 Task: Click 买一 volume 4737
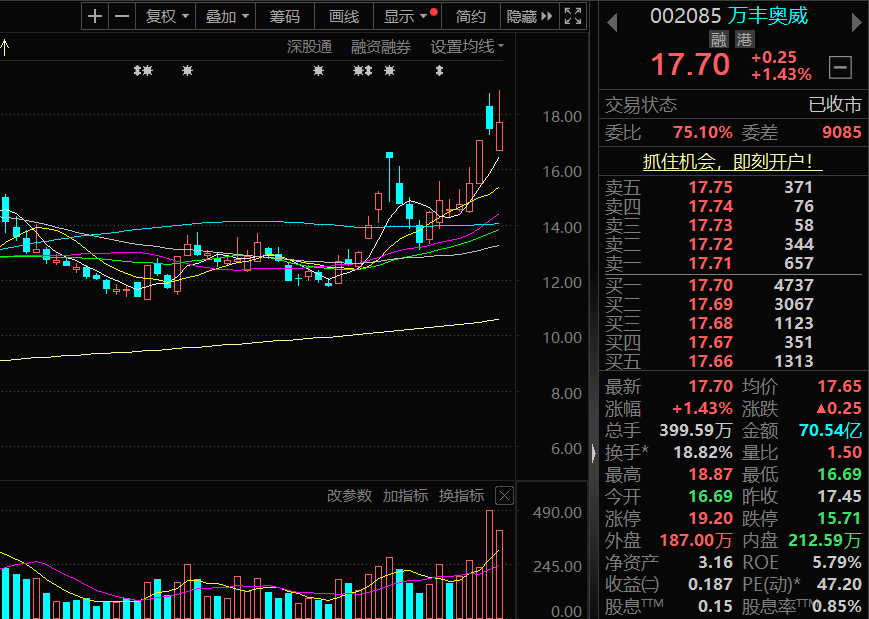coord(794,285)
